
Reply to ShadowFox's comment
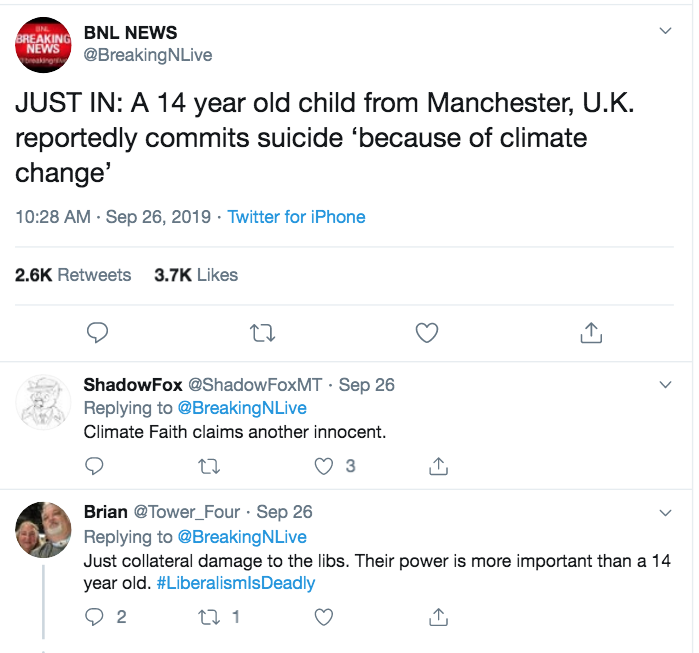pyautogui.click(x=94, y=466)
